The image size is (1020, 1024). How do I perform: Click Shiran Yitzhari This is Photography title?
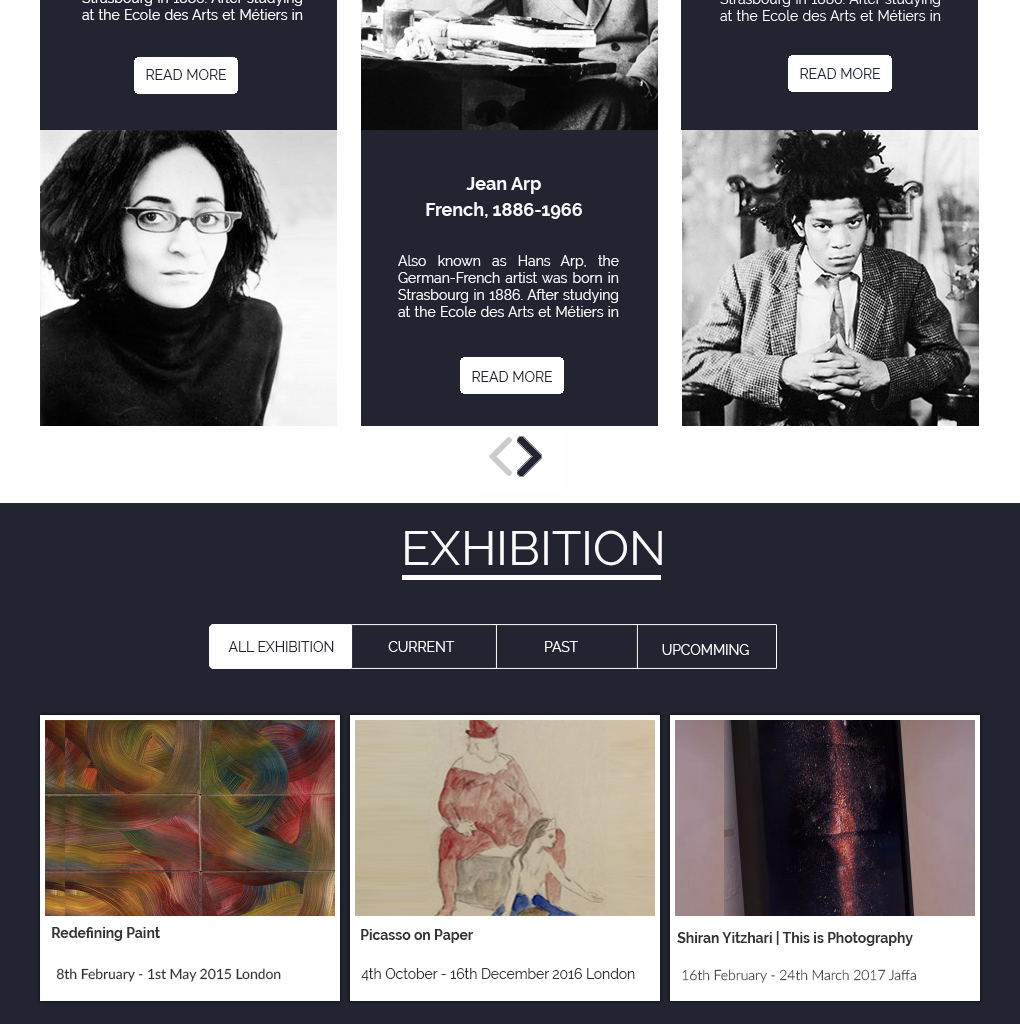coord(795,938)
